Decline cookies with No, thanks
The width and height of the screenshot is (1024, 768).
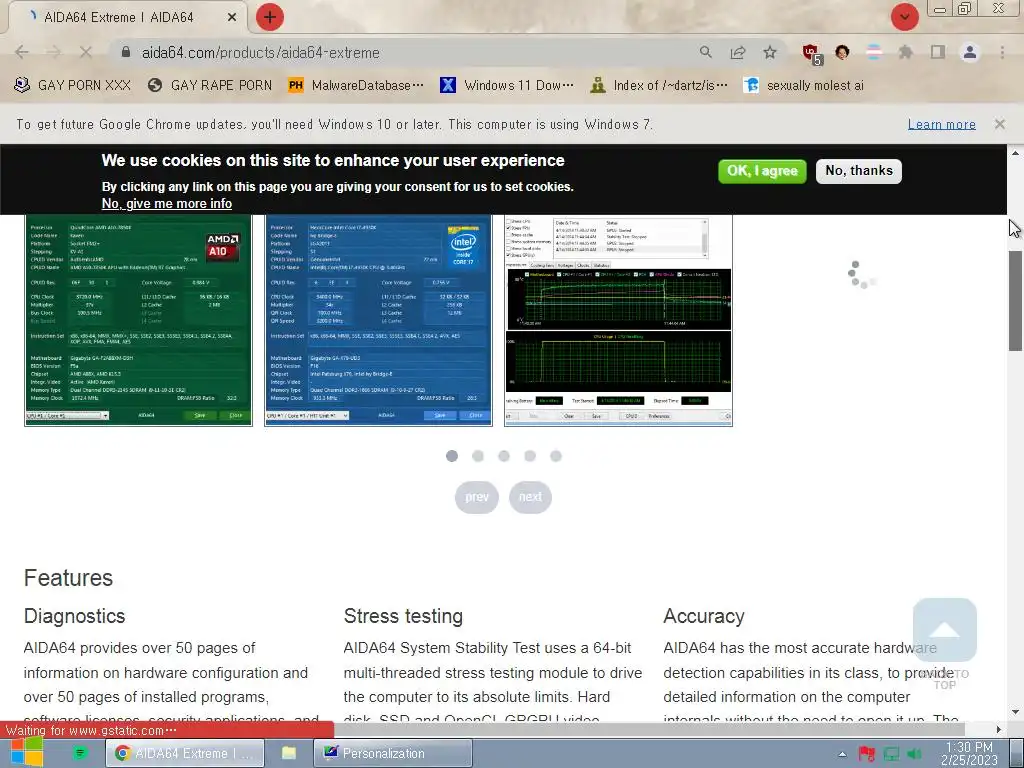click(859, 171)
